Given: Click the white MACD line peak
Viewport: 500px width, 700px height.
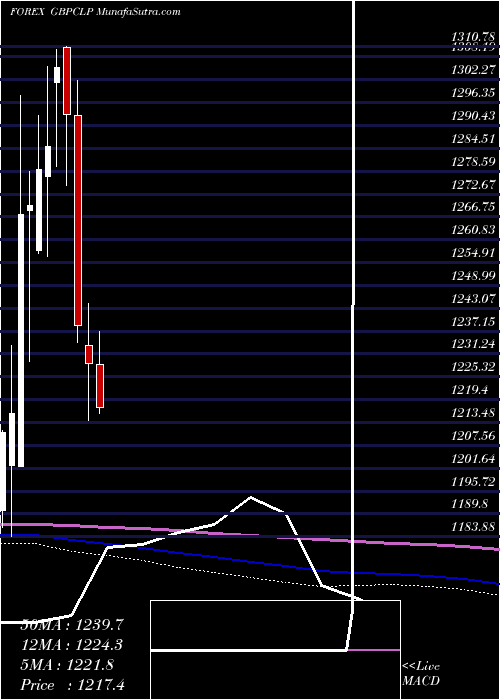Looking at the screenshot, I should tap(251, 497).
